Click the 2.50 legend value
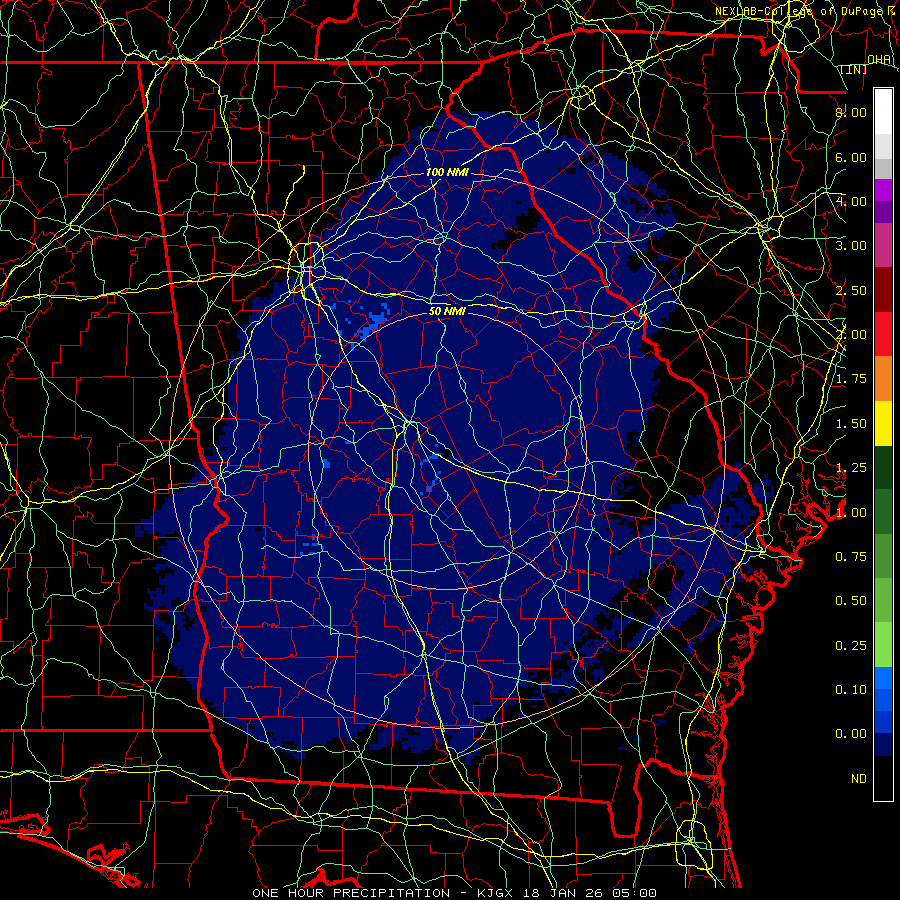 coord(851,290)
